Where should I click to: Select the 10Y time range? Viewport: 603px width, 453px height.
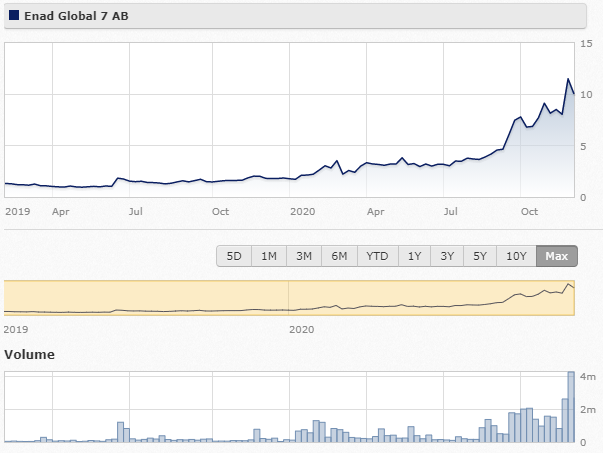point(516,256)
